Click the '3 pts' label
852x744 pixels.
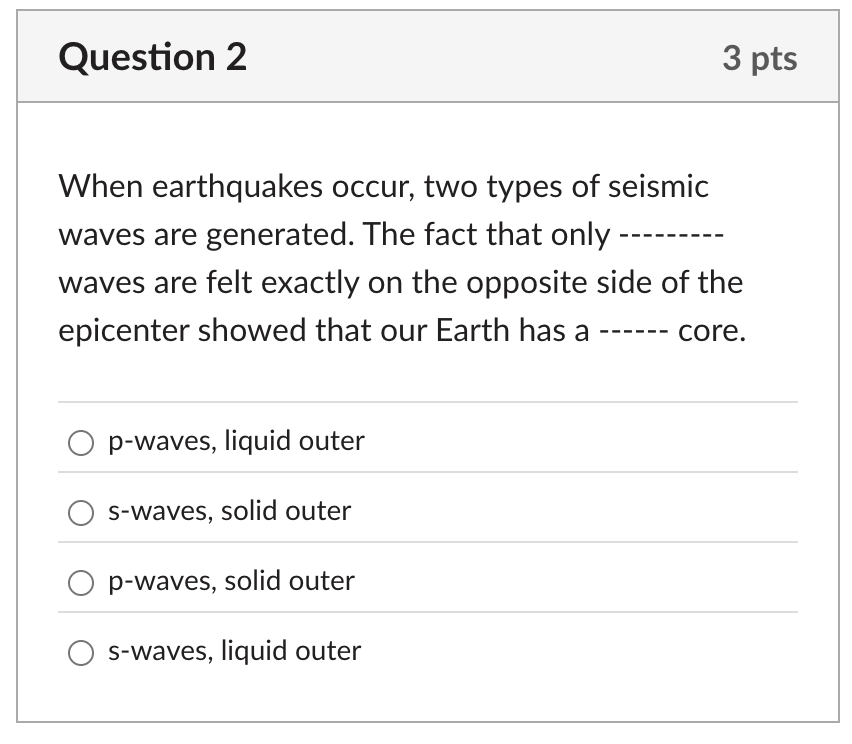coord(762,59)
